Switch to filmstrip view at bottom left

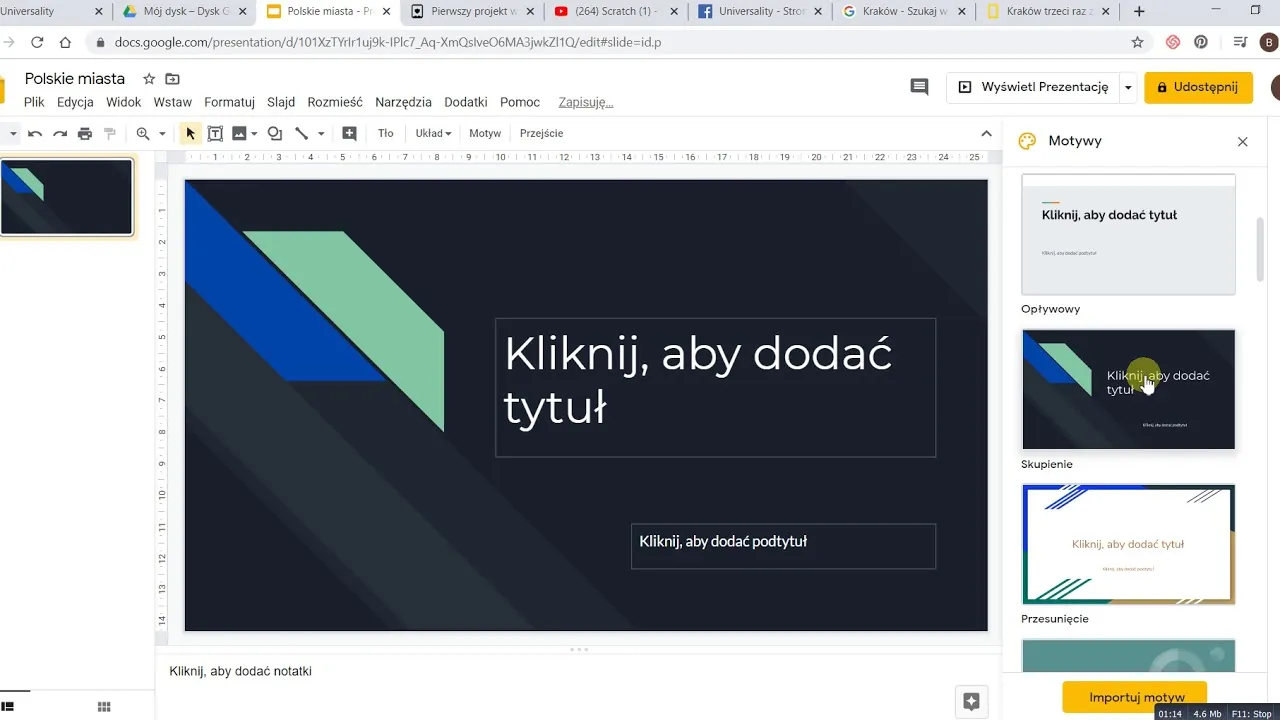point(7,707)
